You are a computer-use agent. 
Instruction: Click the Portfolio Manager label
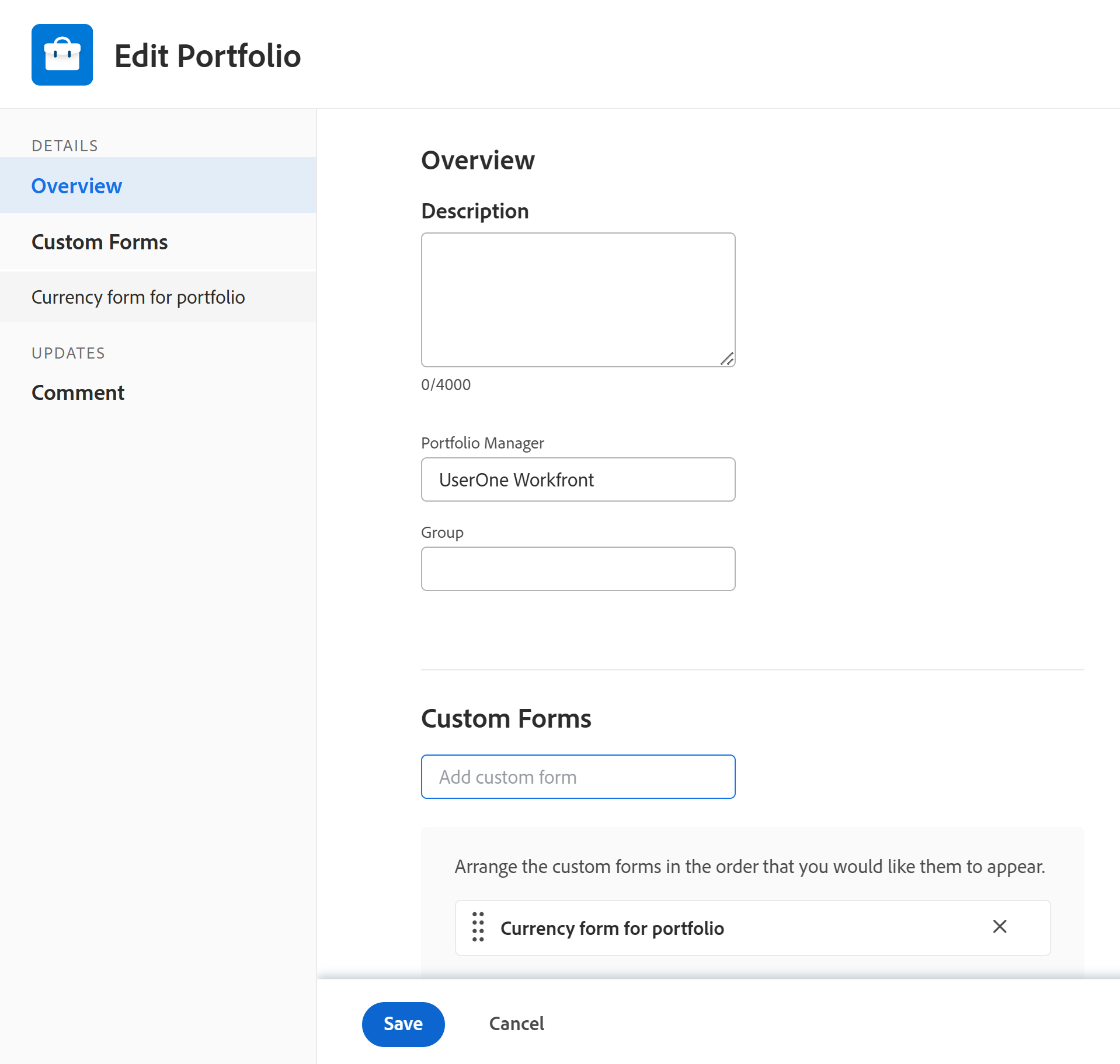482,443
